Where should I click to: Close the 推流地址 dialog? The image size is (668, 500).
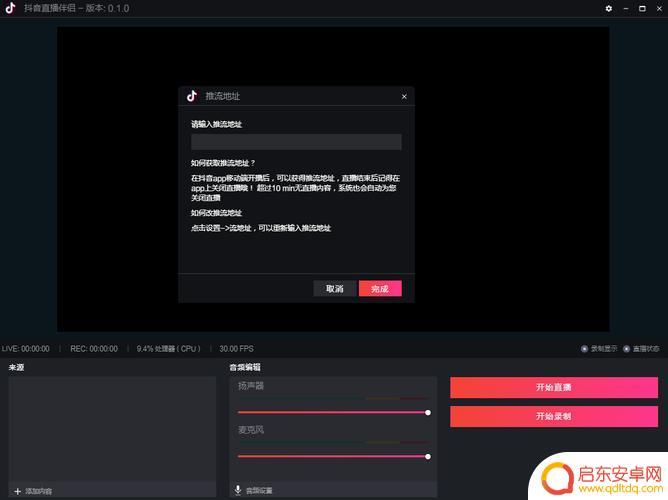(x=404, y=97)
